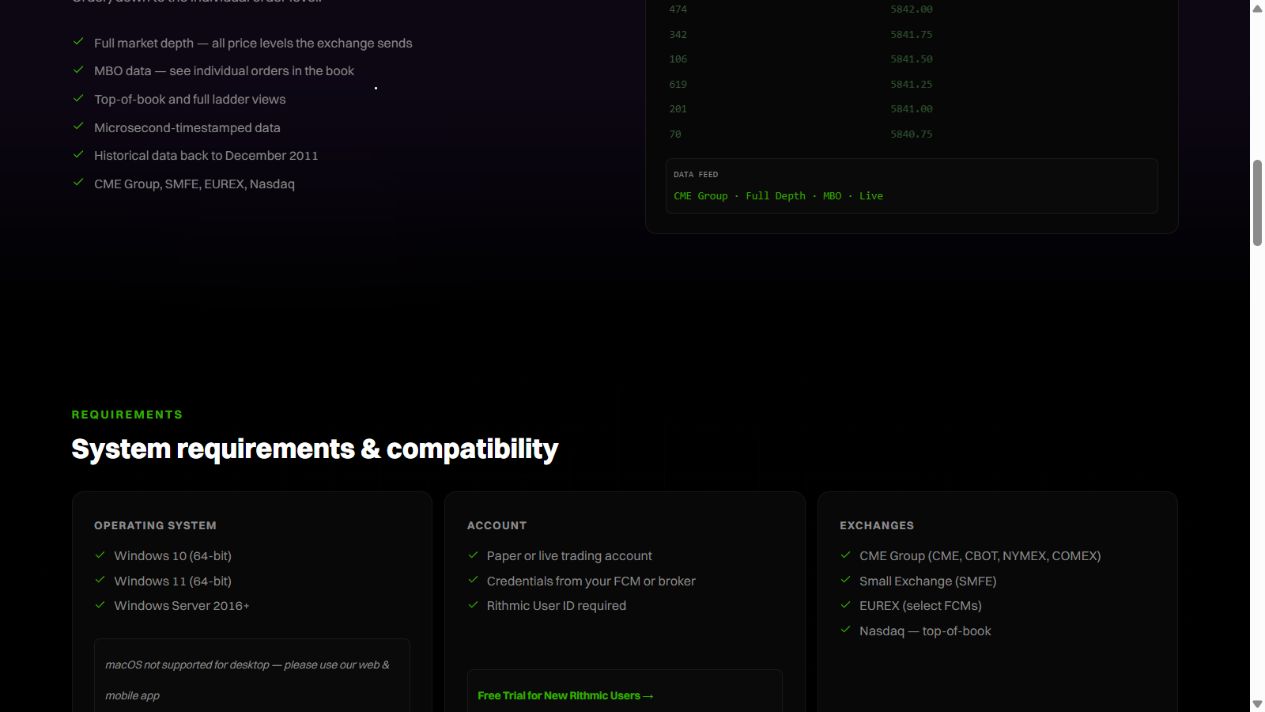Click the vertical scrollbar thumb
The height and width of the screenshot is (712, 1265).
coord(1257,202)
